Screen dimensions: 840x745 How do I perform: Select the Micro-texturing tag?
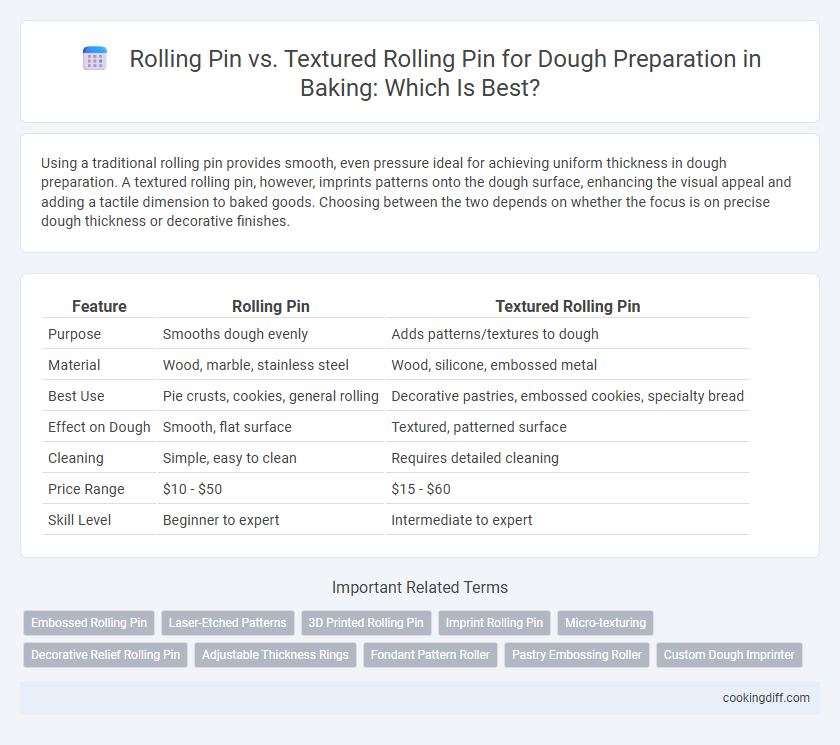click(605, 623)
